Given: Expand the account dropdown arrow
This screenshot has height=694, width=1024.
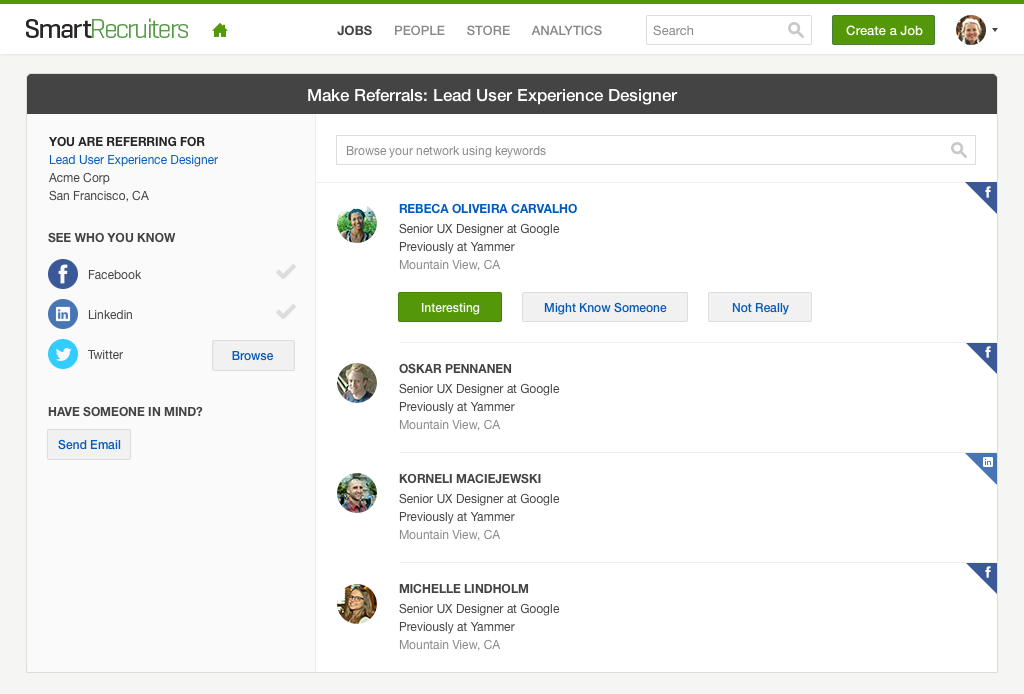Looking at the screenshot, I should click(x=995, y=30).
